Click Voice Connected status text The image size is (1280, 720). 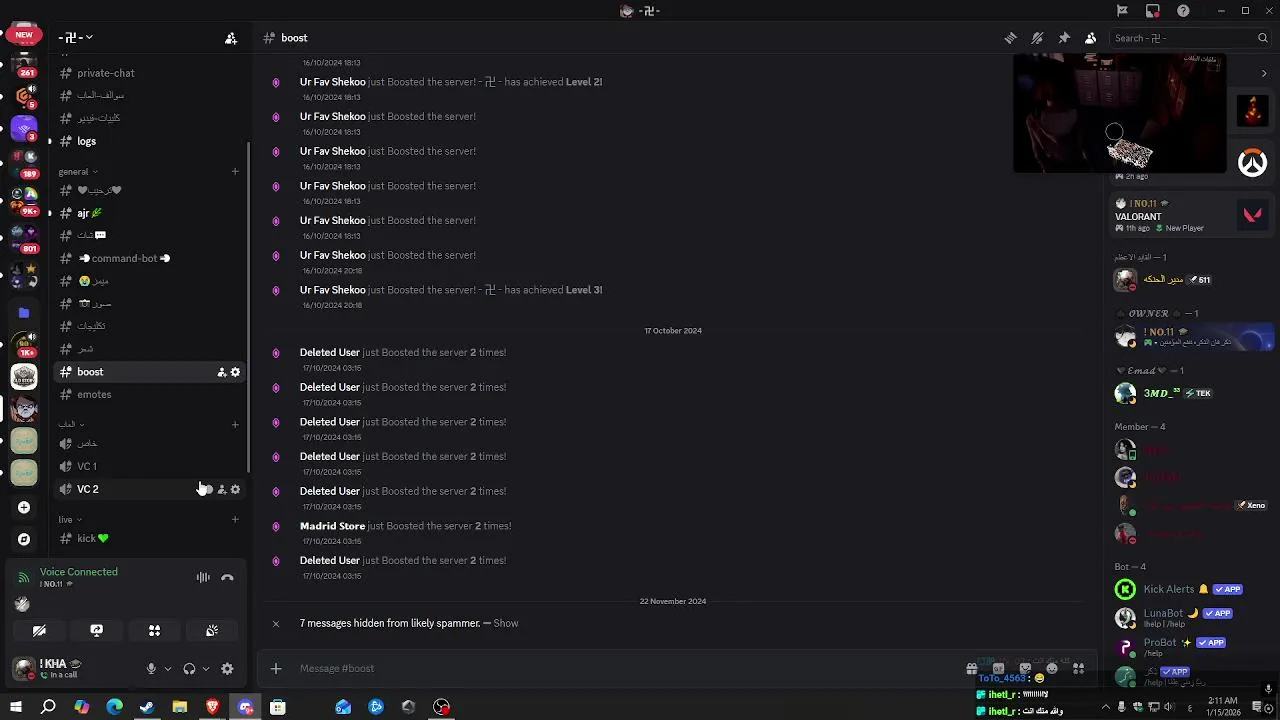point(79,572)
